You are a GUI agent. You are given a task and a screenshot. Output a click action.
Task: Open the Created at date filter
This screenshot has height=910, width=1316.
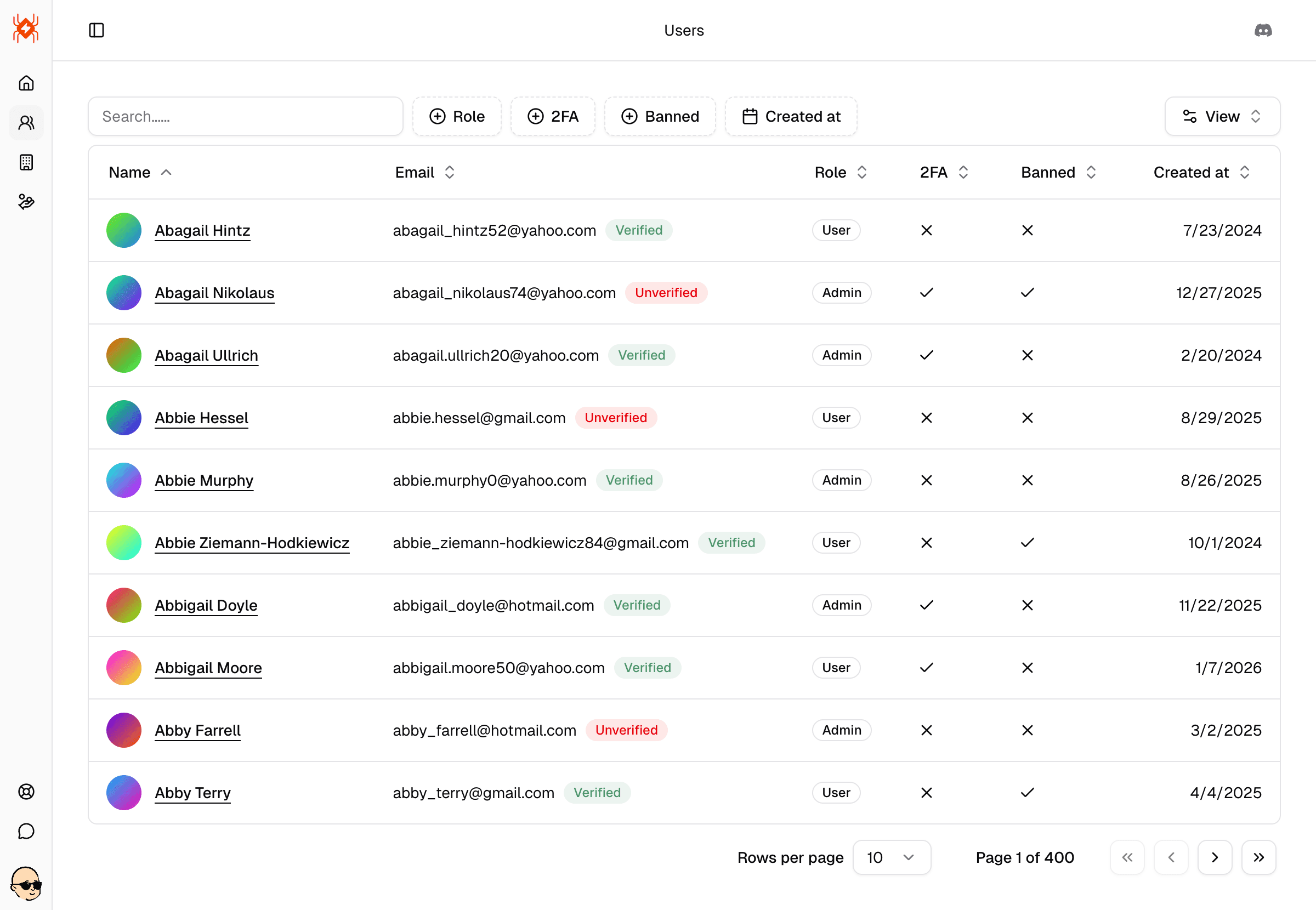coord(790,116)
